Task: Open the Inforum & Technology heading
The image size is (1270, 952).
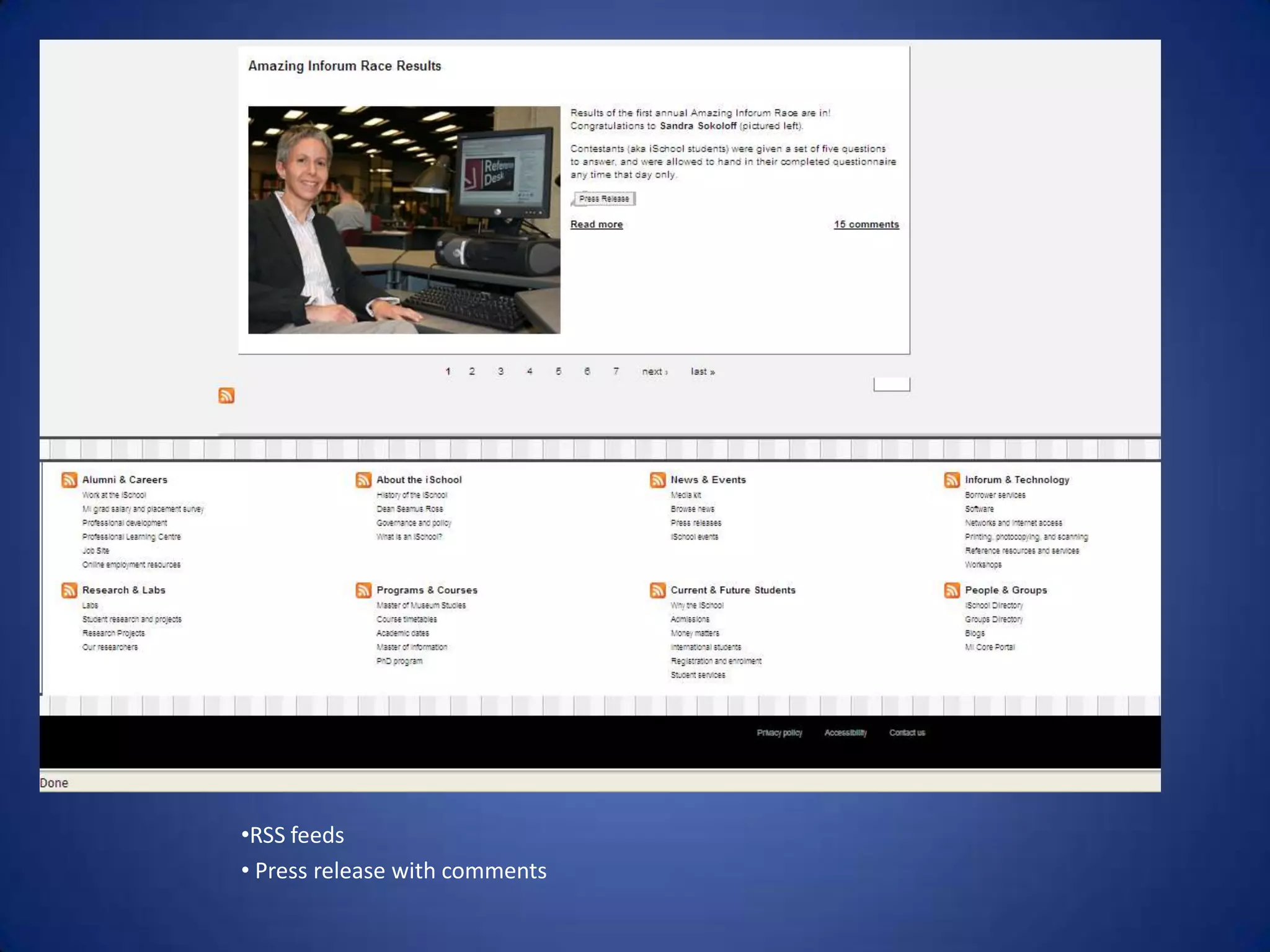Action: click(1017, 480)
